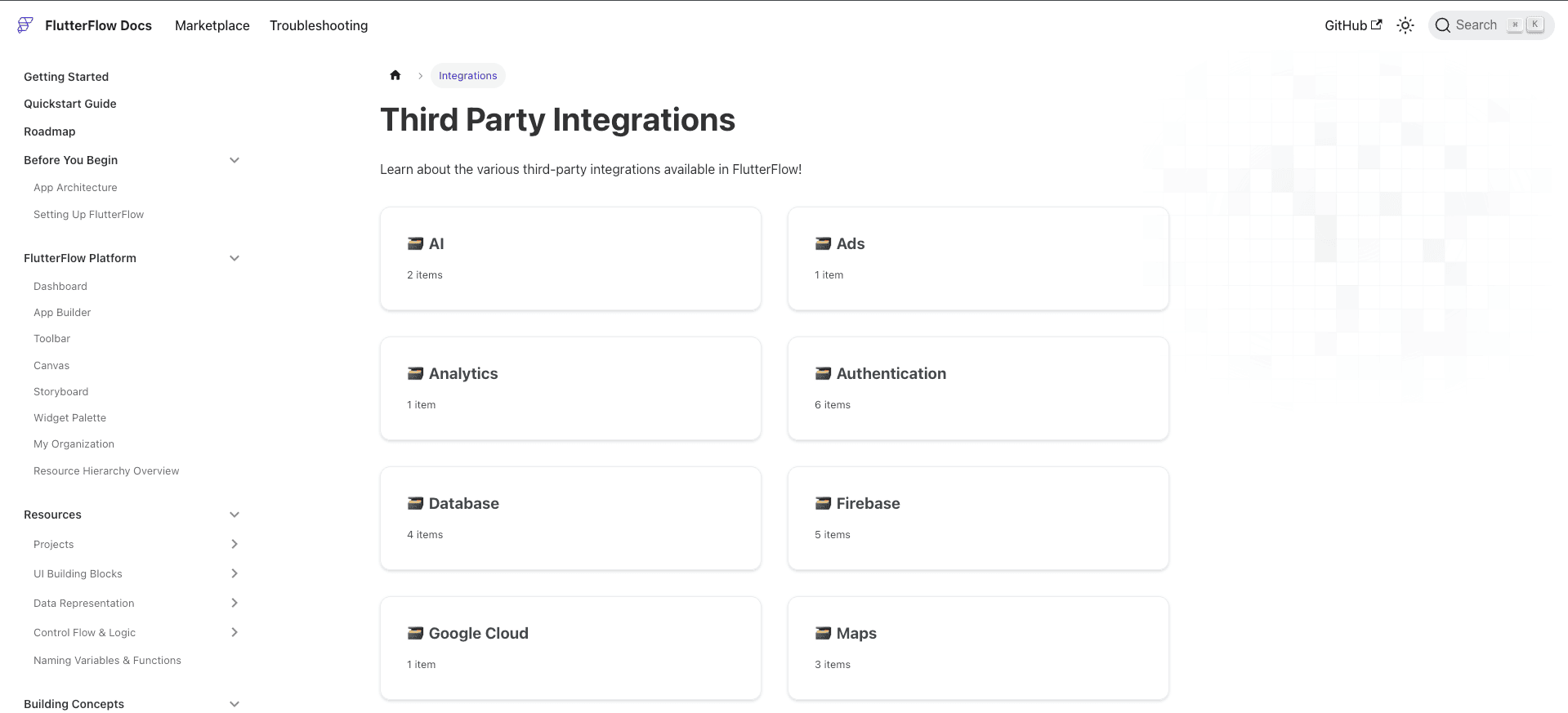This screenshot has width=1568, height=713.
Task: Collapse the FlutterFlow Platform section
Action: point(235,258)
